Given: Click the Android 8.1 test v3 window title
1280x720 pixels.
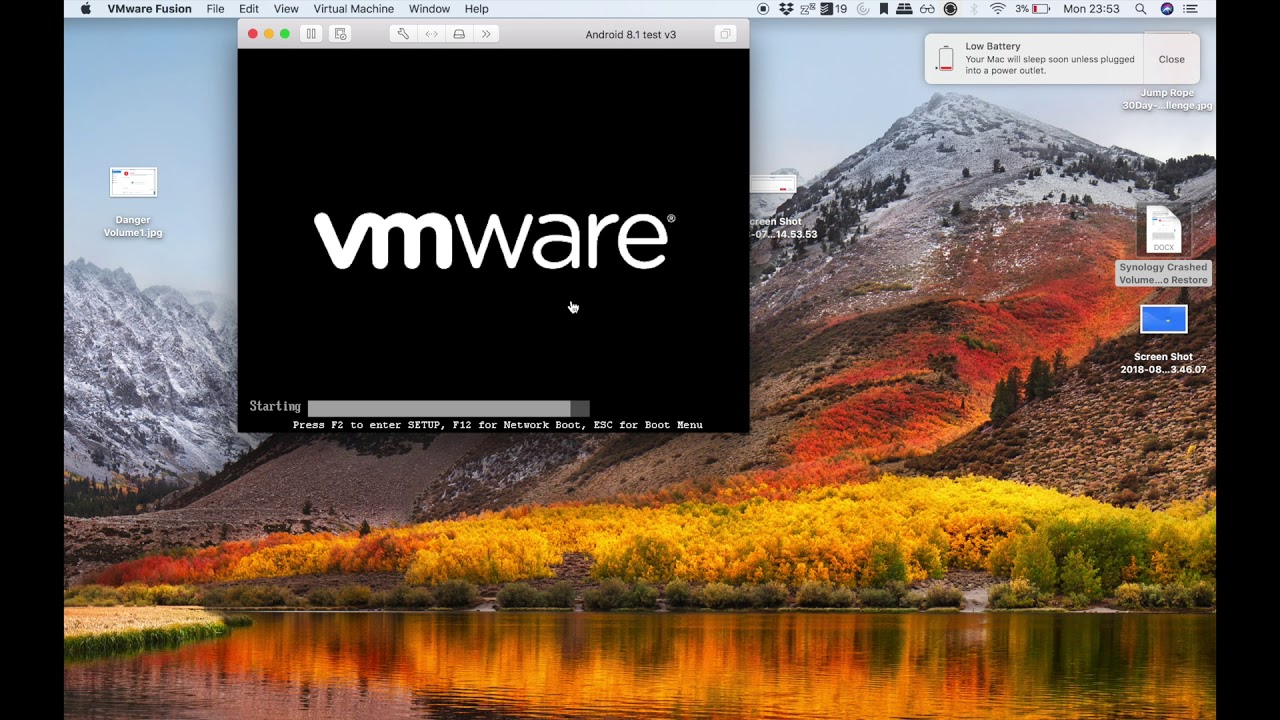Looking at the screenshot, I should [x=630, y=34].
